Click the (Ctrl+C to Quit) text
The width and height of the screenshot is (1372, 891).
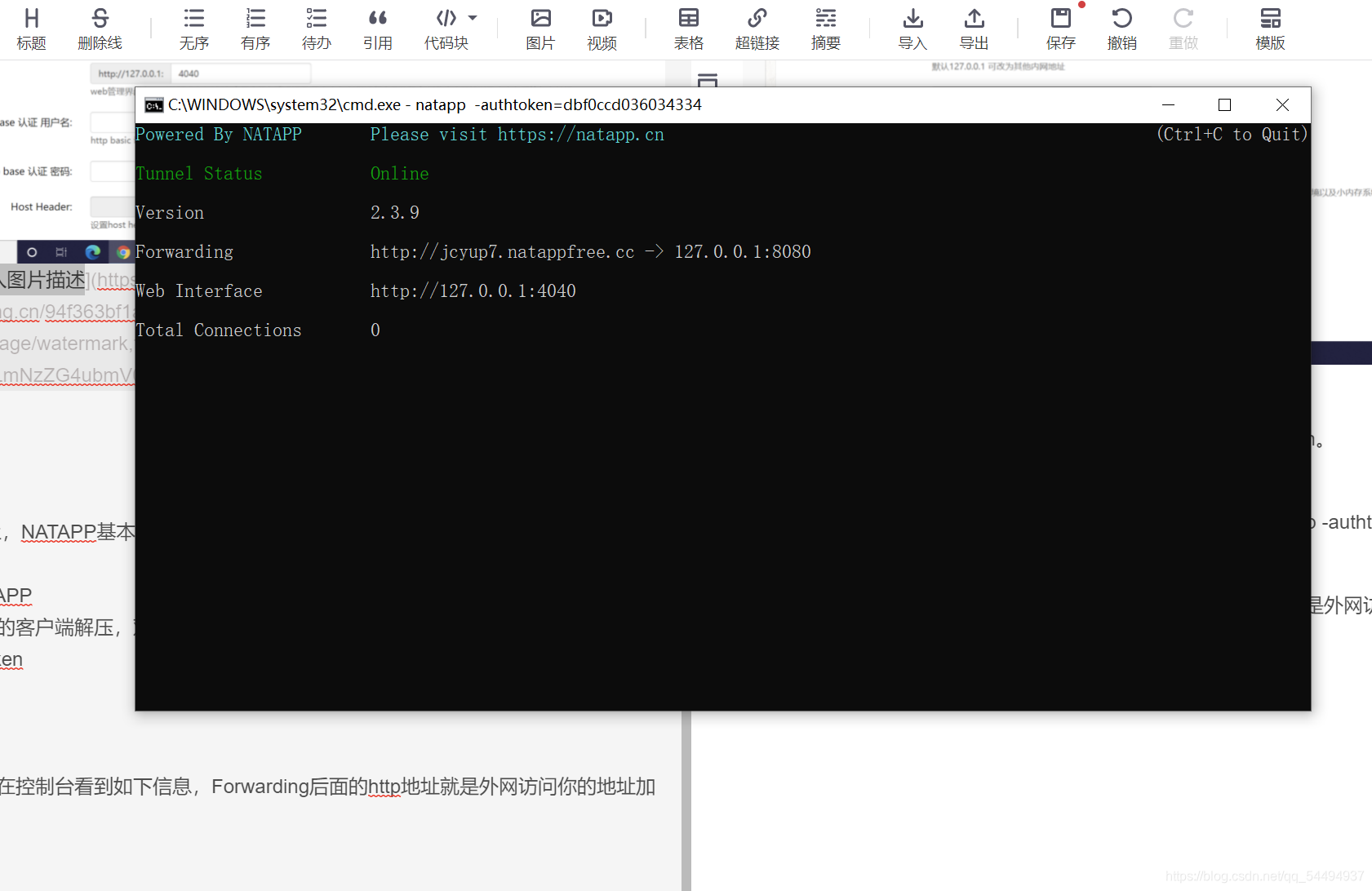1232,135
